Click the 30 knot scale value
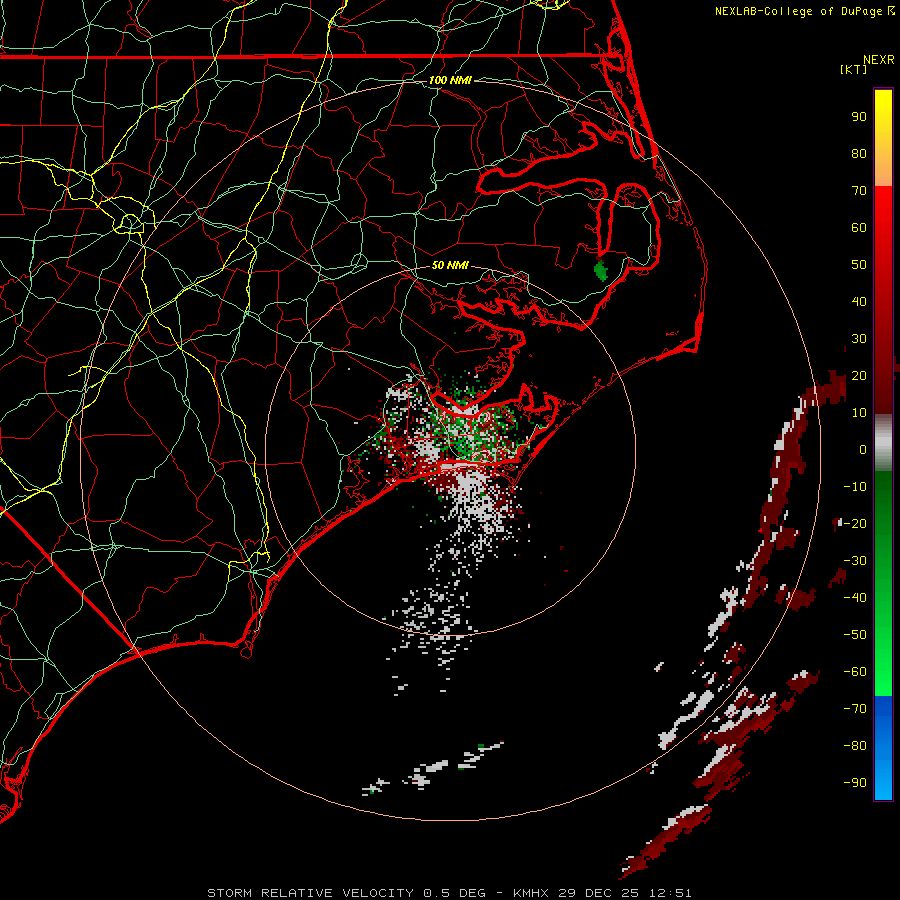Screen dimensions: 900x900 coord(859,339)
